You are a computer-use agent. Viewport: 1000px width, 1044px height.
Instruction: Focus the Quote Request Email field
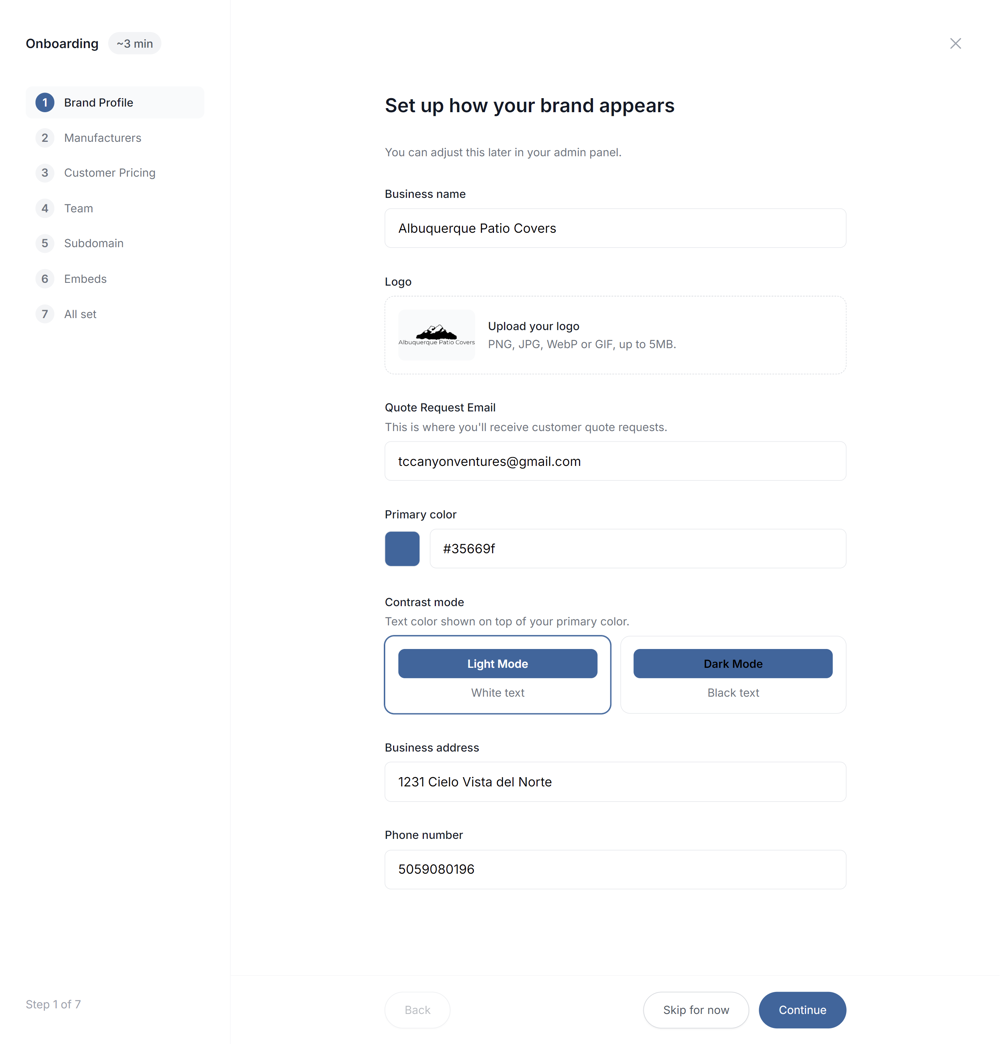click(x=615, y=461)
